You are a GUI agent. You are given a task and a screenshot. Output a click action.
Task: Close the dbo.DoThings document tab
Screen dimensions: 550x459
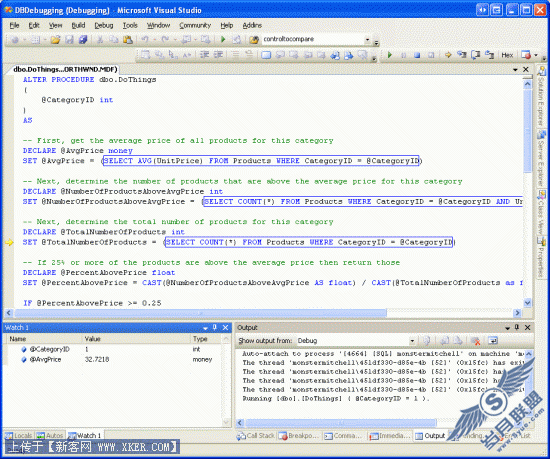point(526,69)
